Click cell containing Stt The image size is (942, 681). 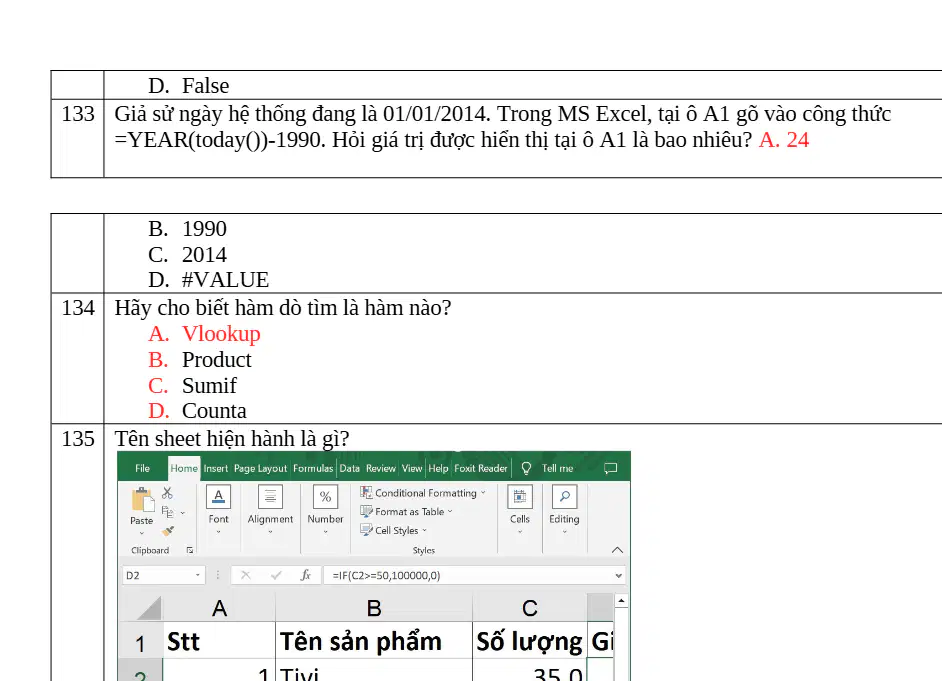click(x=219, y=641)
